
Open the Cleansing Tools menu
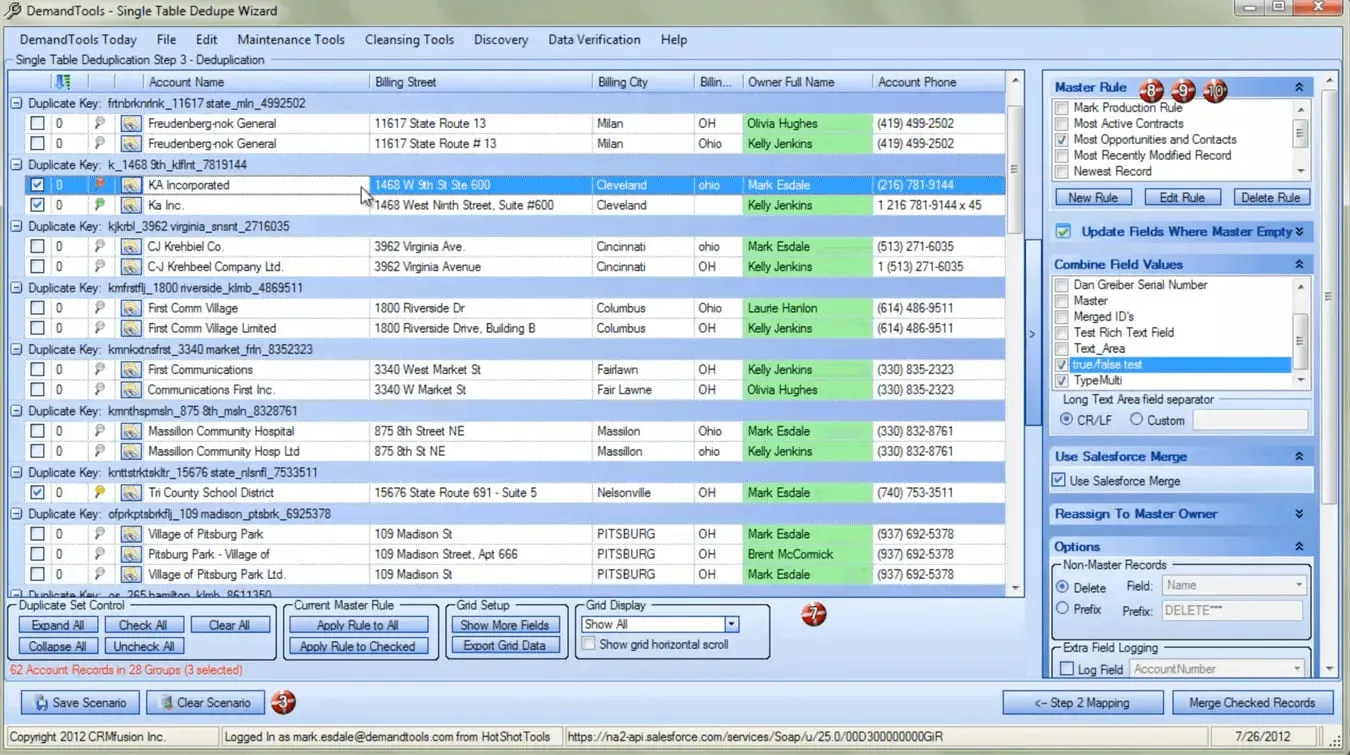[x=409, y=40]
